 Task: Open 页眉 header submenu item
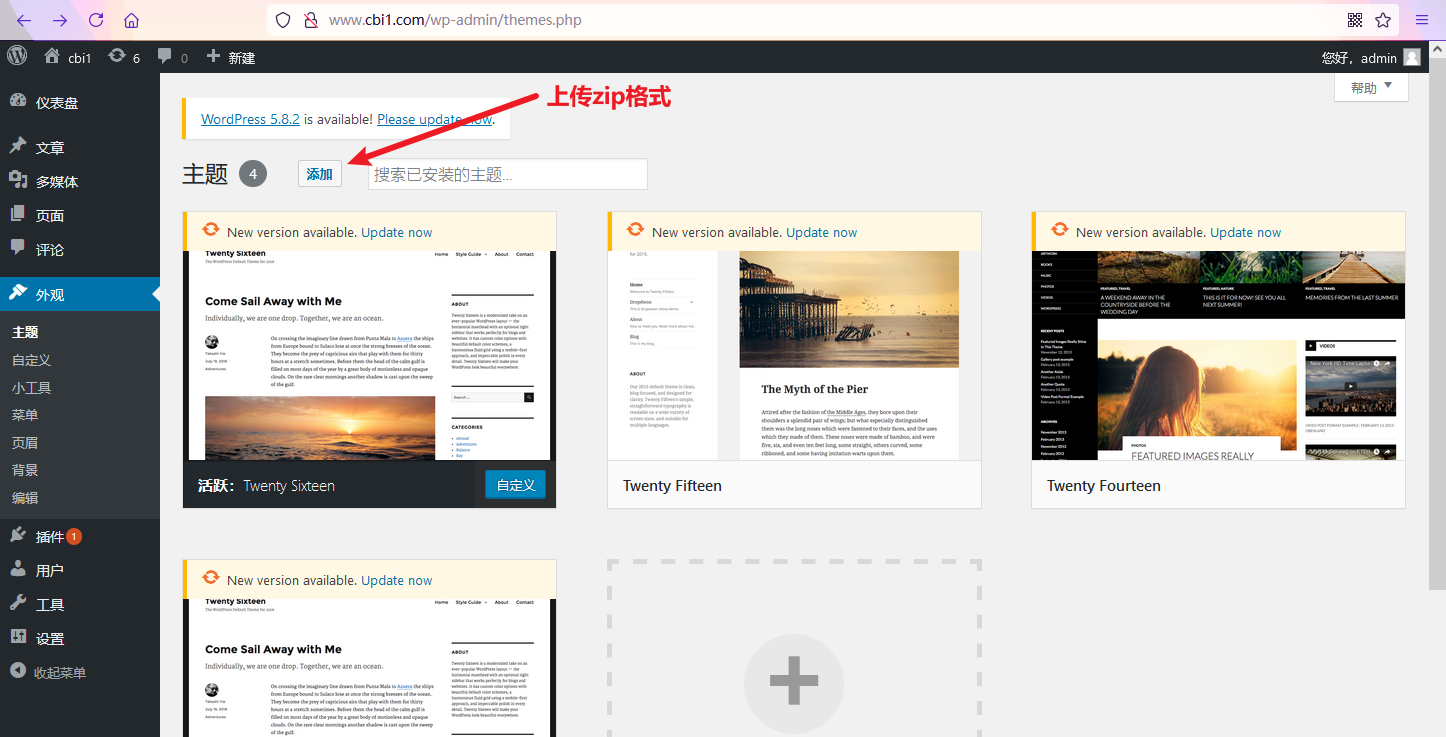click(25, 442)
